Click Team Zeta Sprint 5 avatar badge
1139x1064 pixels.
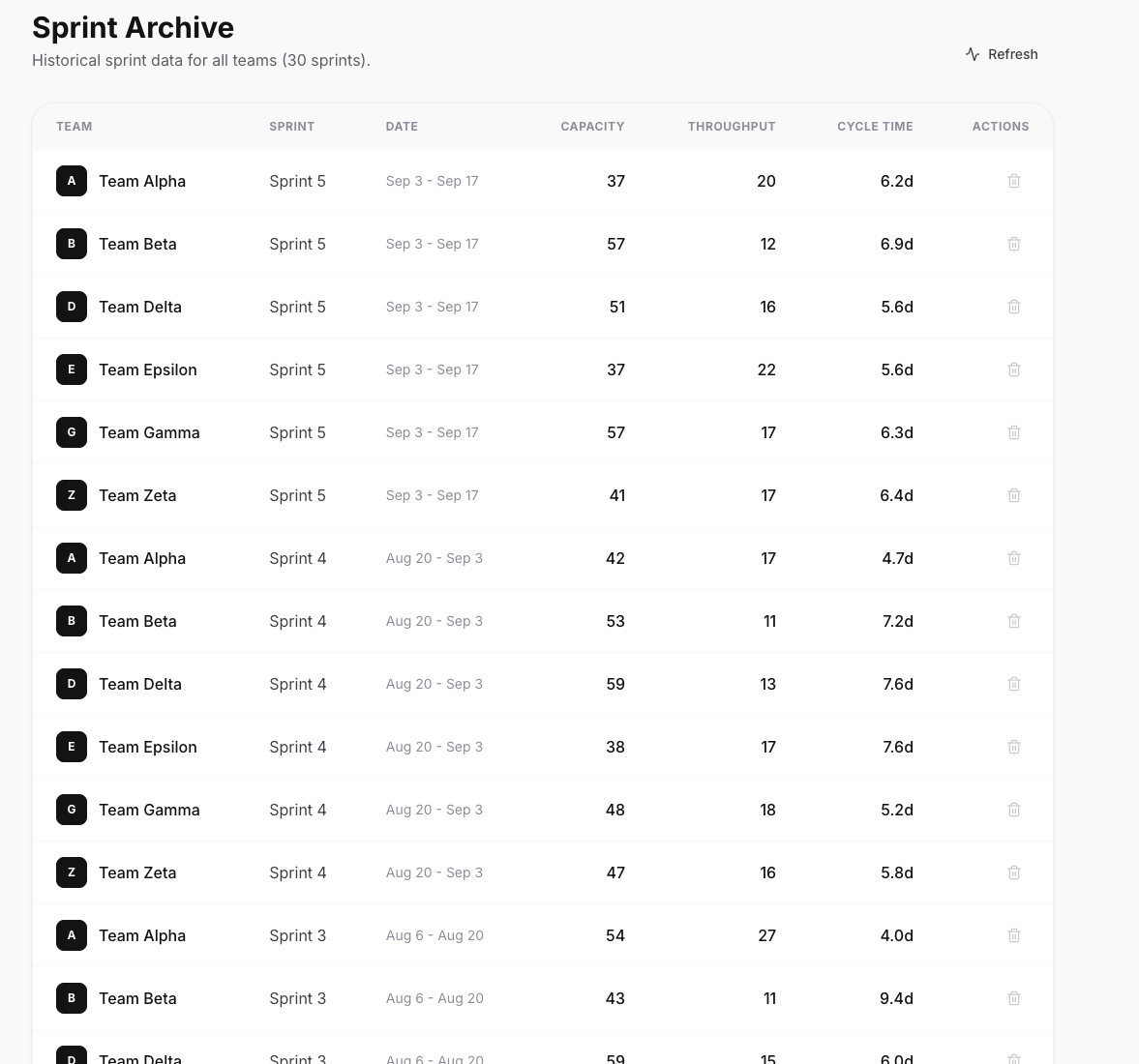coord(72,495)
